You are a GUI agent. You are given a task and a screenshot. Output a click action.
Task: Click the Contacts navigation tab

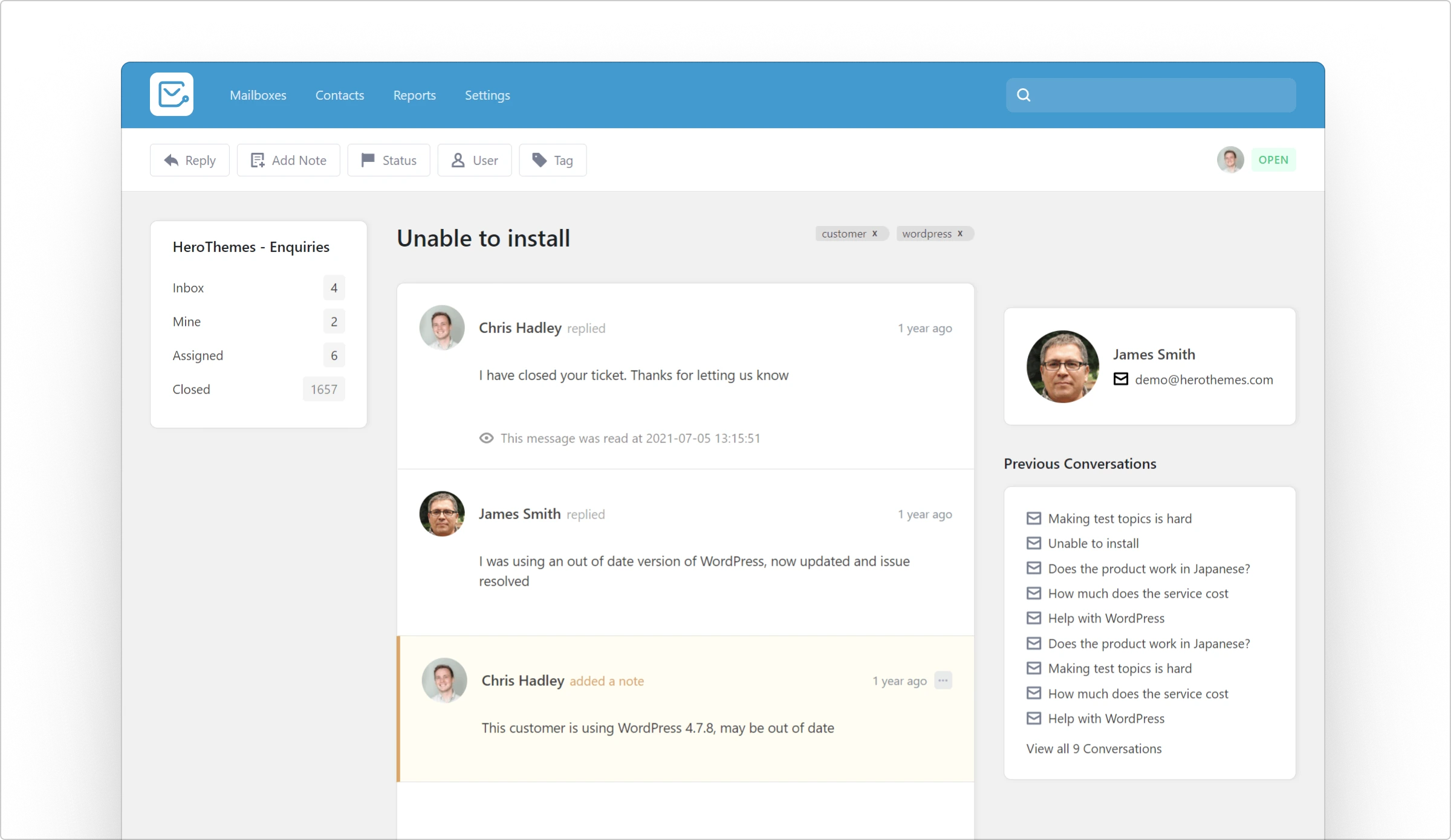pos(340,95)
